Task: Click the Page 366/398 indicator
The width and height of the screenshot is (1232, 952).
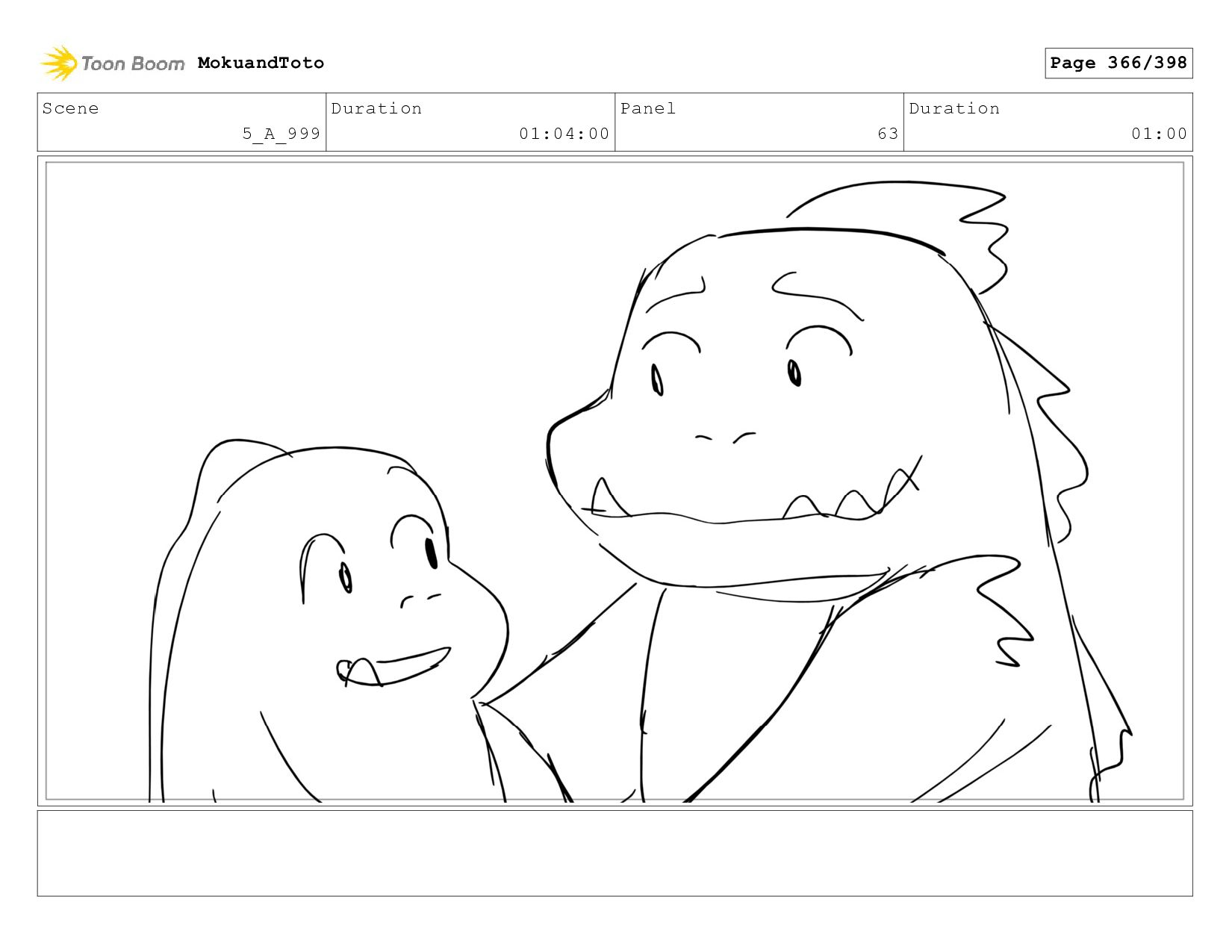Action: [1119, 63]
